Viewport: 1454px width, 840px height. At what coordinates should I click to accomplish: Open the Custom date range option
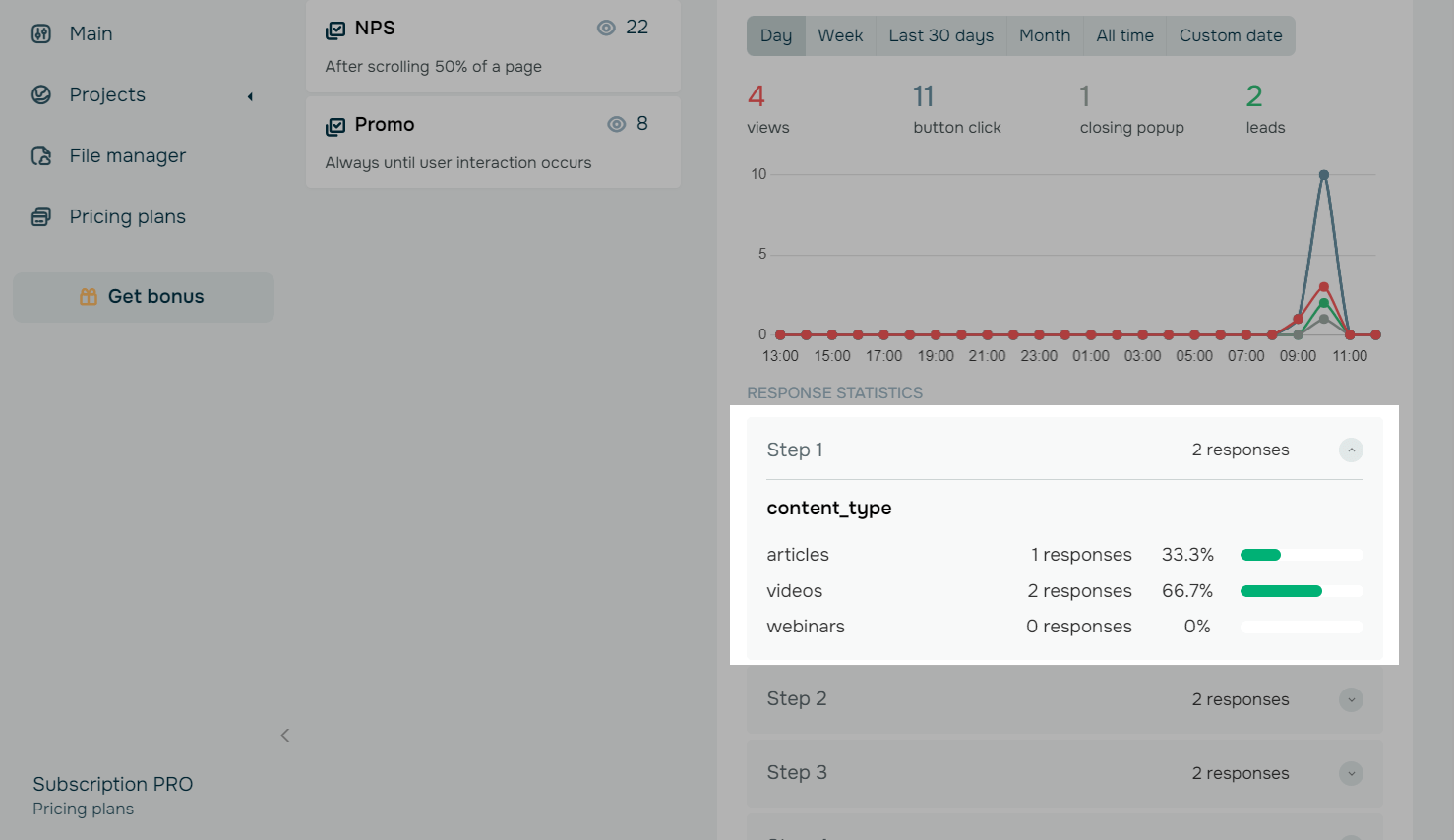(1230, 35)
